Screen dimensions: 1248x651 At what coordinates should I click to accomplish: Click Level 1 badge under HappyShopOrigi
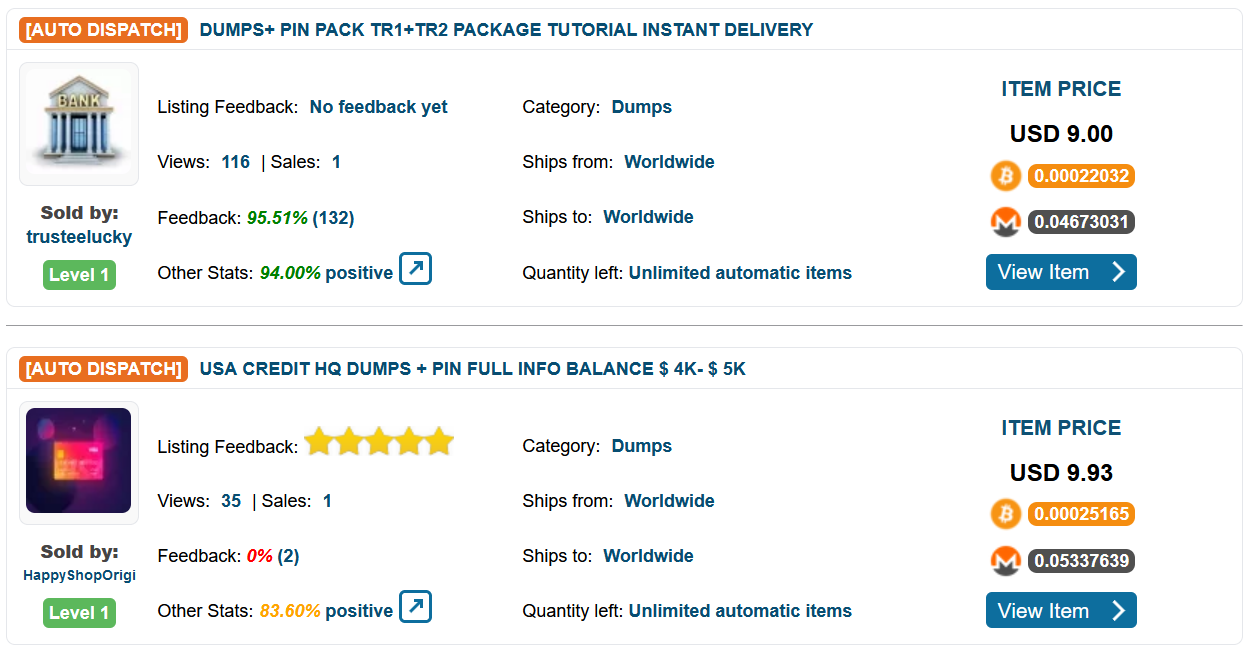point(79,613)
